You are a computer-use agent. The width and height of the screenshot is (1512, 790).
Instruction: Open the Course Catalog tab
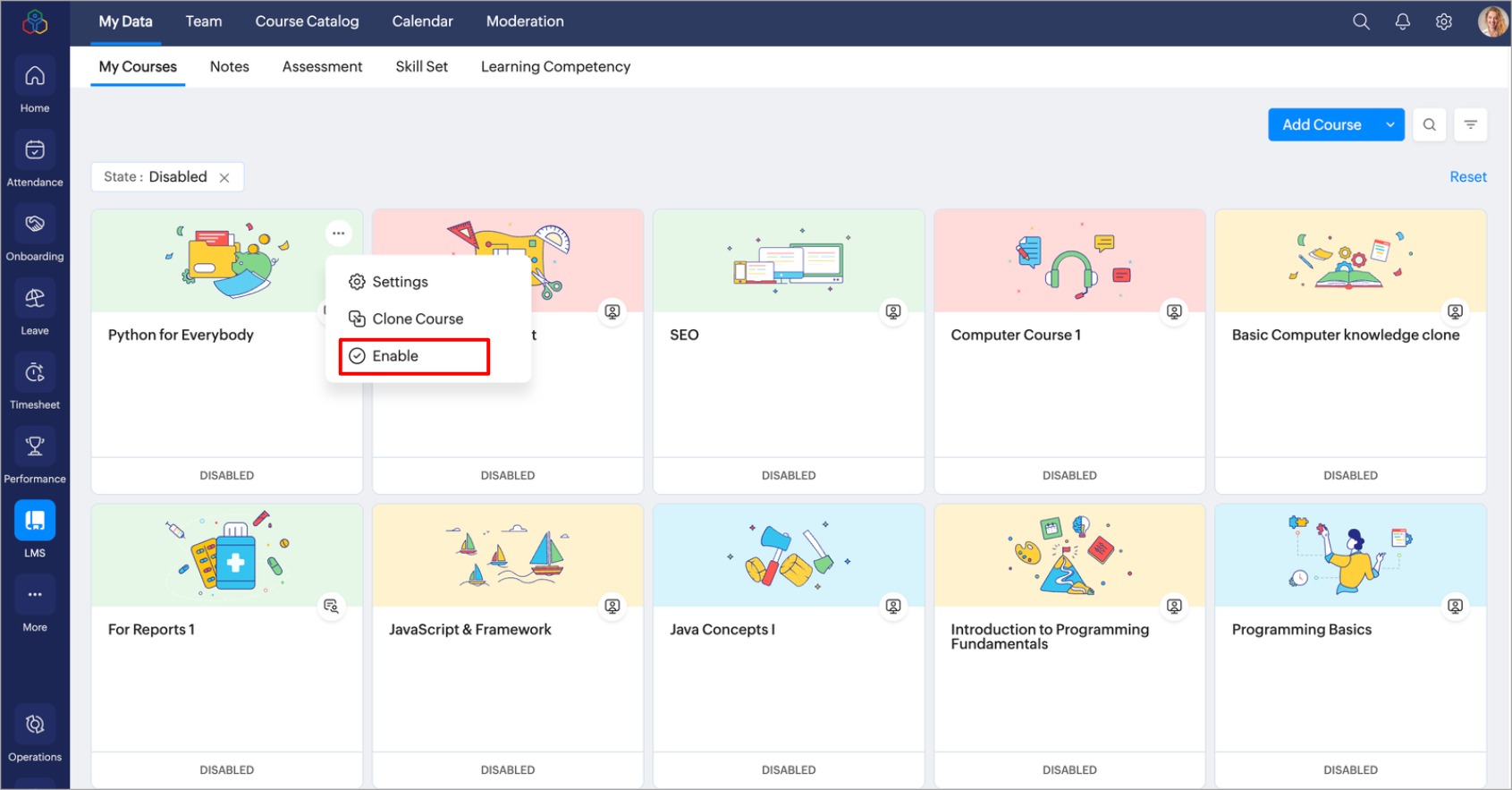coord(307,21)
